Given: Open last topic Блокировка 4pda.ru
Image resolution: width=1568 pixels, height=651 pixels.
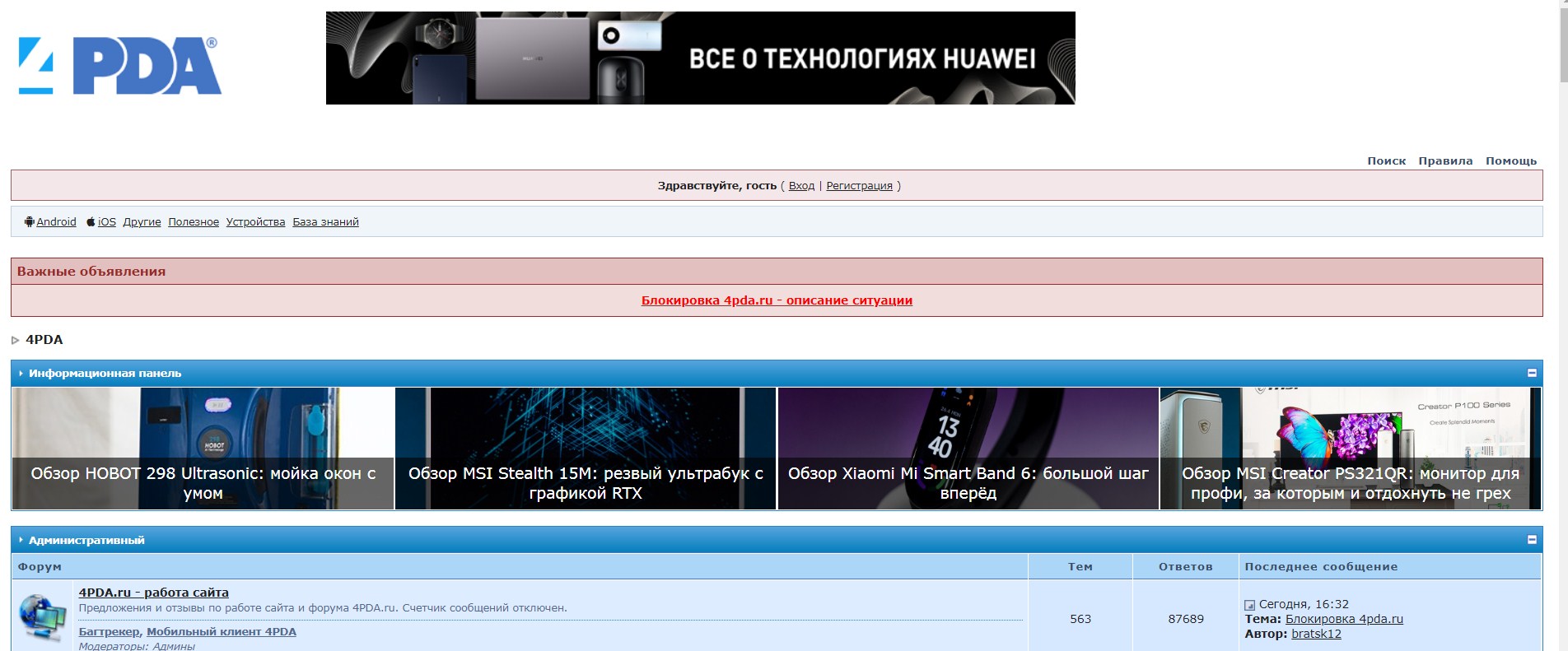Looking at the screenshot, I should [x=1344, y=619].
